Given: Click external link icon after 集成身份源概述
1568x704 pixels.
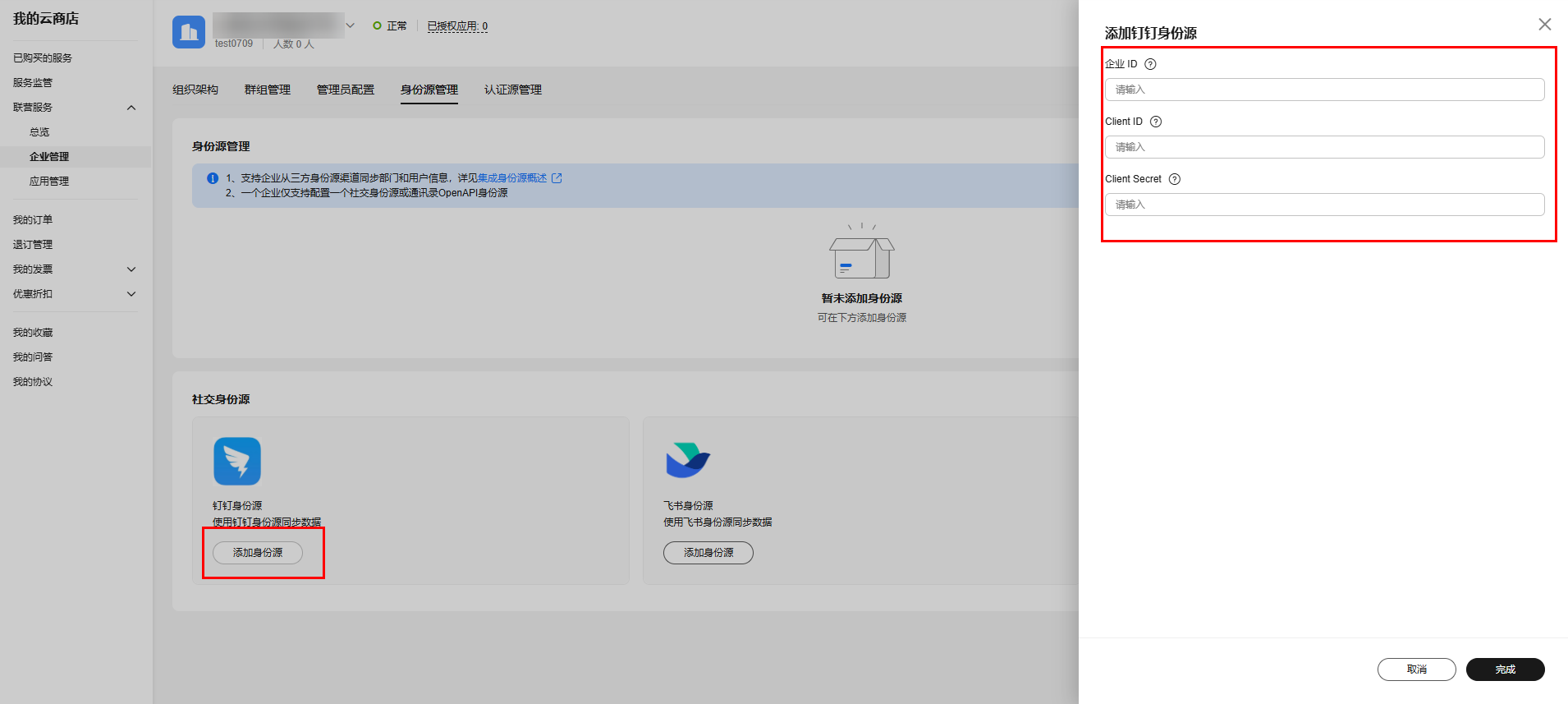Looking at the screenshot, I should [x=557, y=178].
